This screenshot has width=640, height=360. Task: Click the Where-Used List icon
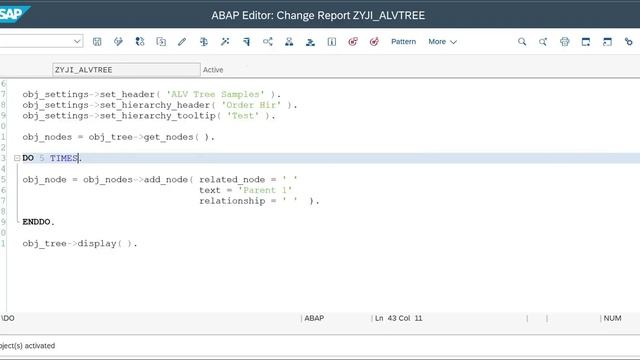pos(268,42)
